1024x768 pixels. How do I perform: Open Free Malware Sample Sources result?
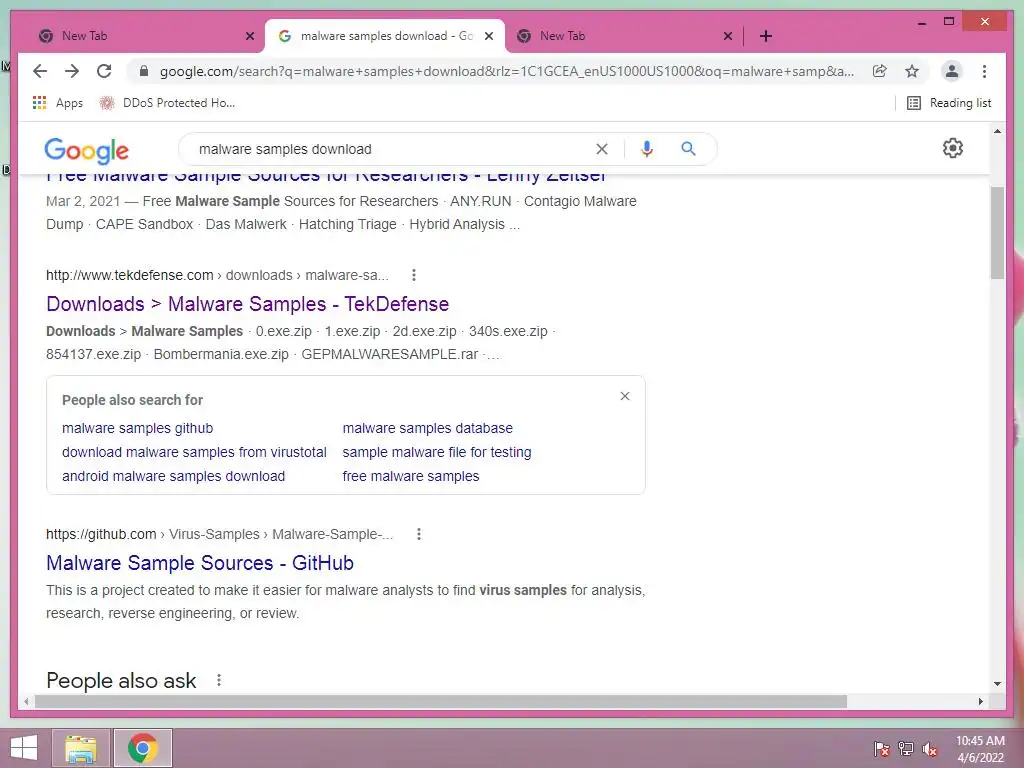coord(327,176)
